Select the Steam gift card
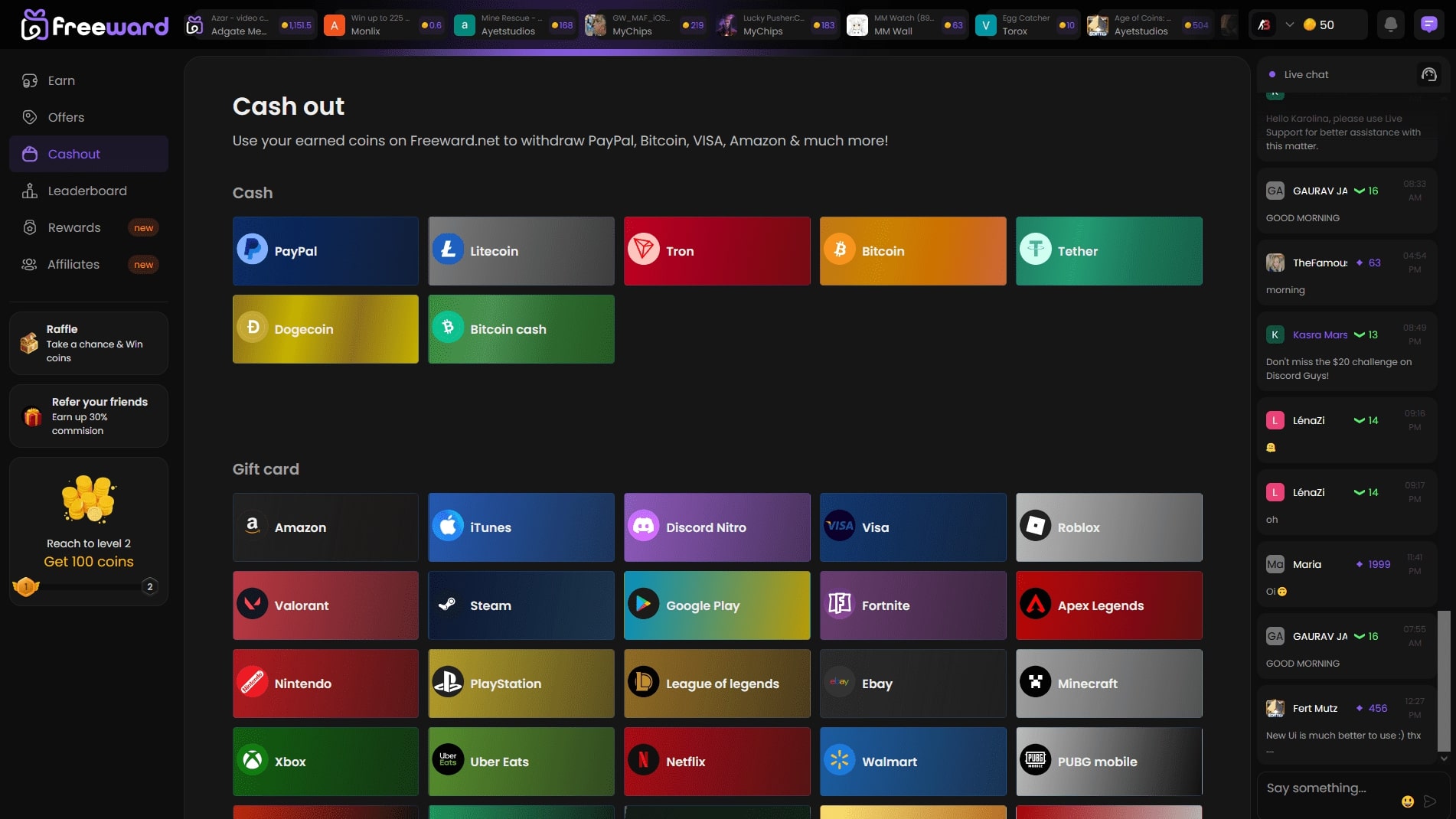Image resolution: width=1456 pixels, height=819 pixels. 521,605
